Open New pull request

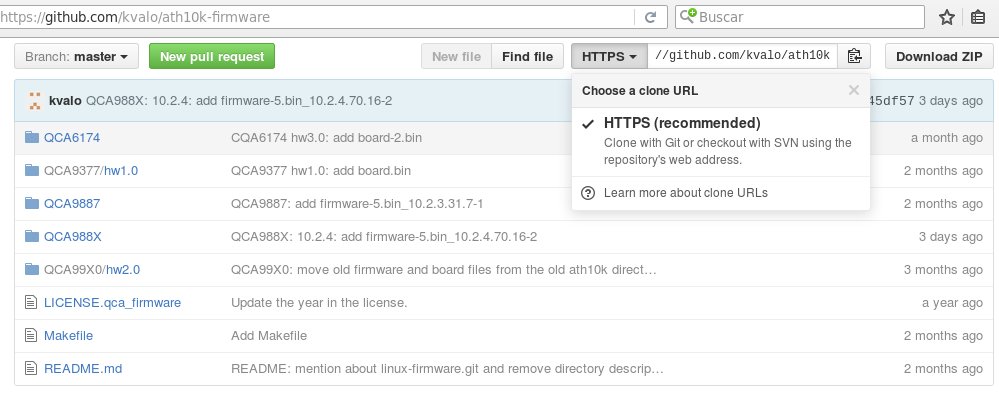(x=212, y=56)
